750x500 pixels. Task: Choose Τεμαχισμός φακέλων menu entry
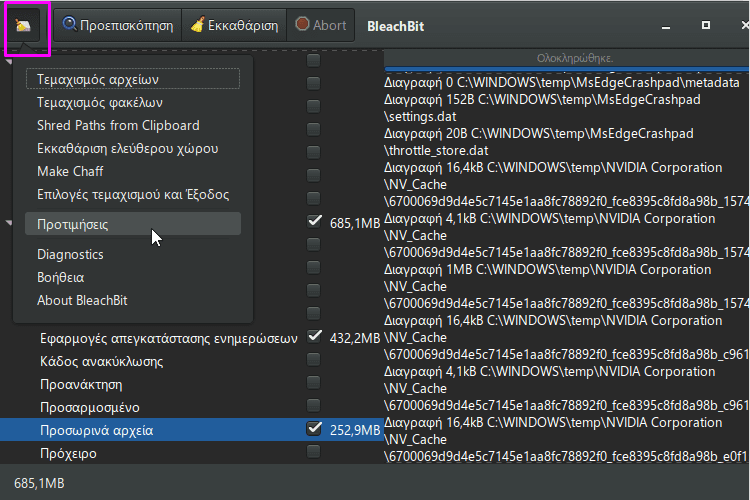[132, 102]
